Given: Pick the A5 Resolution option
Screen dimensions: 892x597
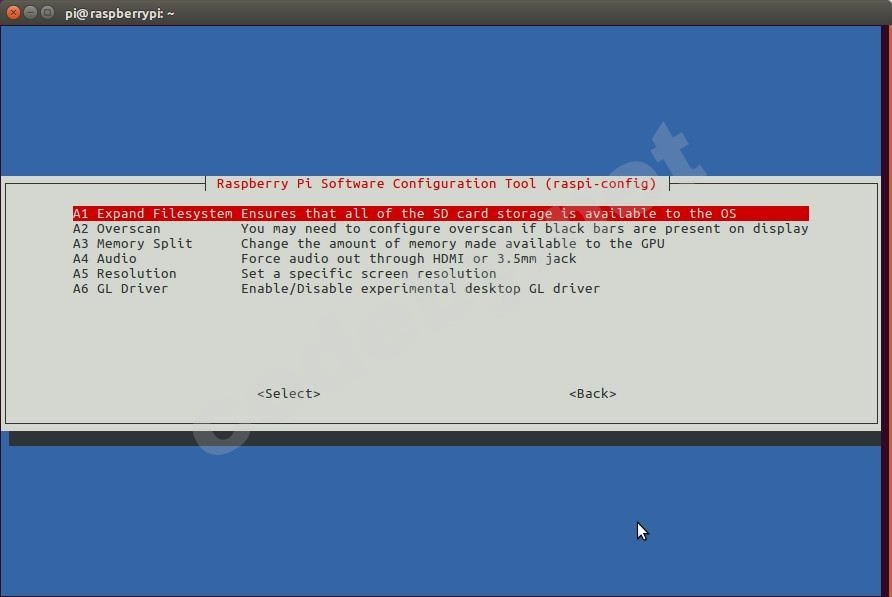Looking at the screenshot, I should [x=284, y=274].
